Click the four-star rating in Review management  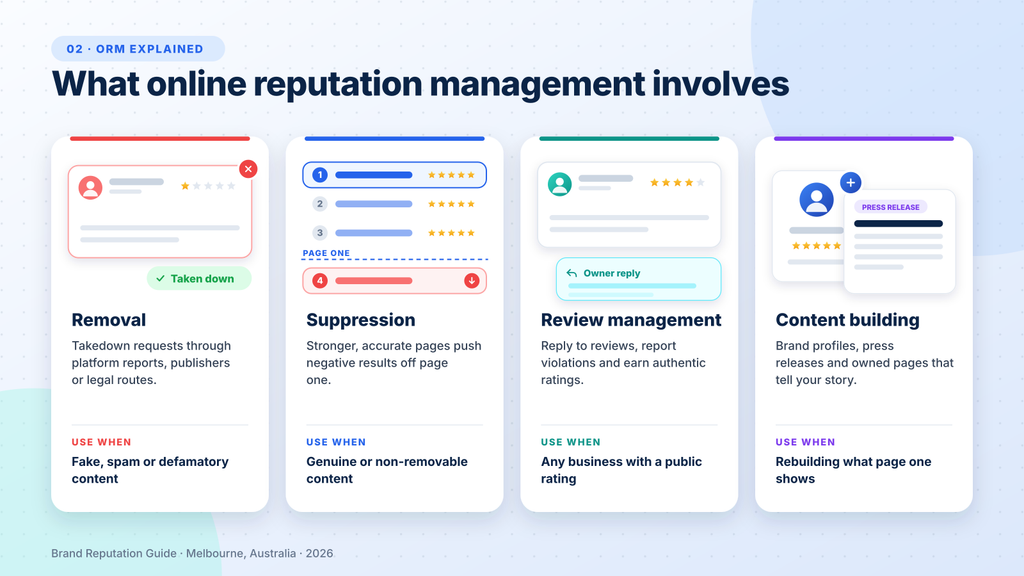click(677, 183)
